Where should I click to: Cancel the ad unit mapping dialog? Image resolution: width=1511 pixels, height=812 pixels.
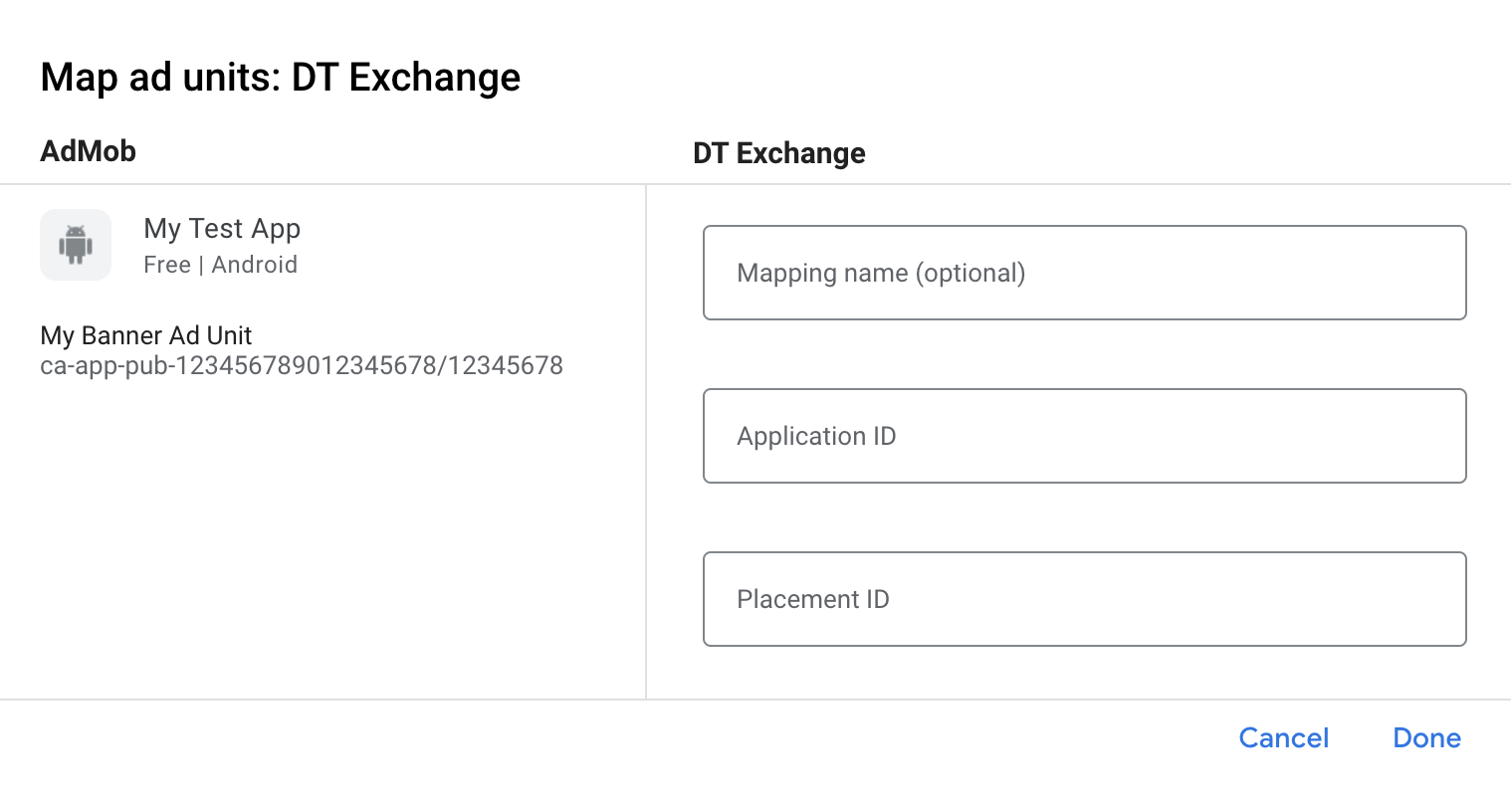1283,738
